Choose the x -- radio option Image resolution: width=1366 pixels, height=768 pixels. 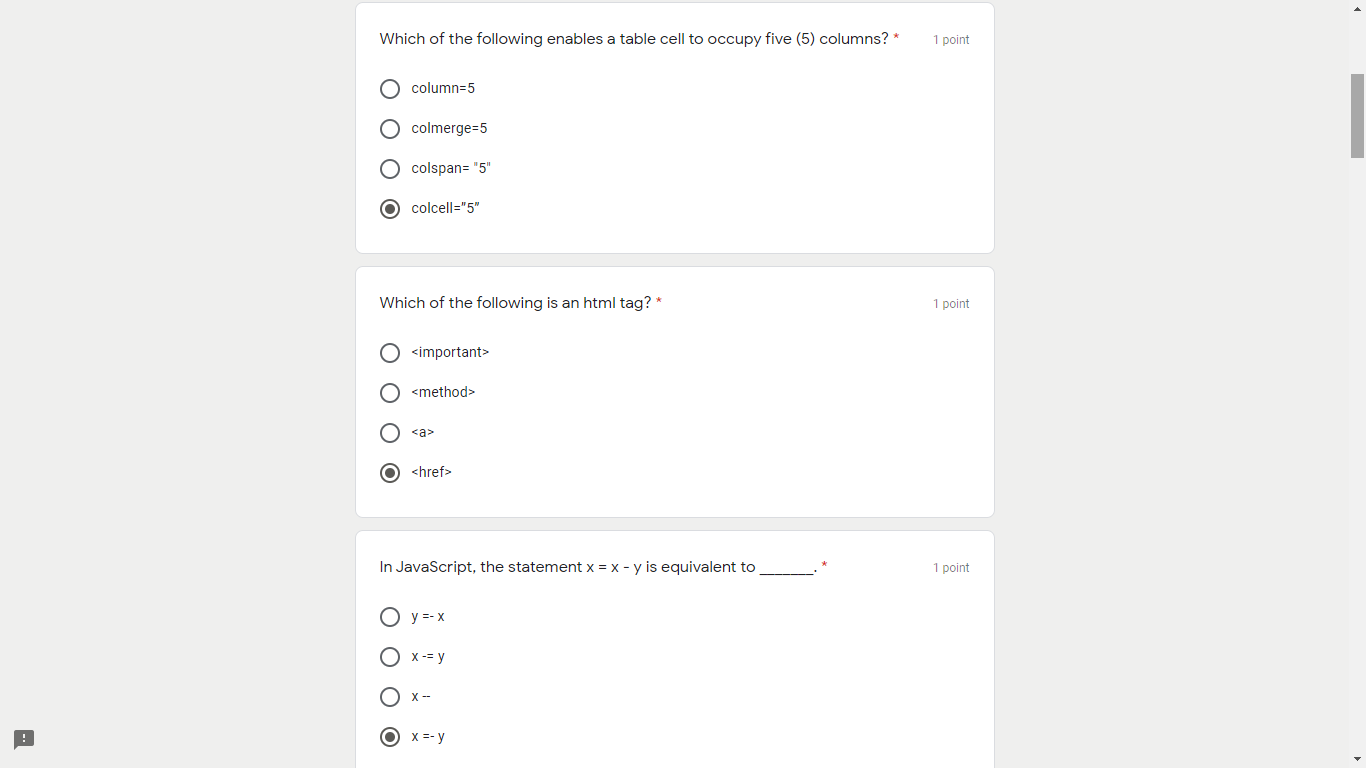[390, 696]
